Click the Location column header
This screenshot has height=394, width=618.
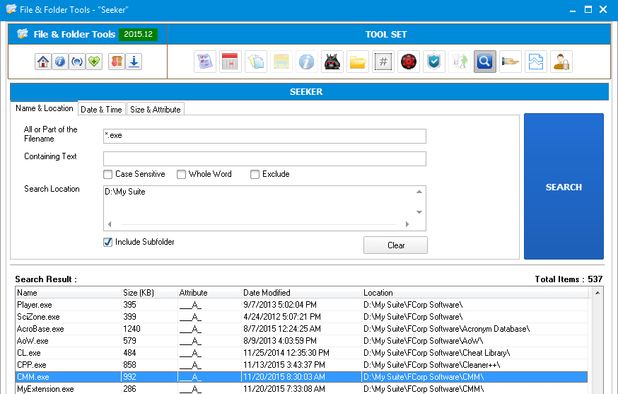click(475, 293)
